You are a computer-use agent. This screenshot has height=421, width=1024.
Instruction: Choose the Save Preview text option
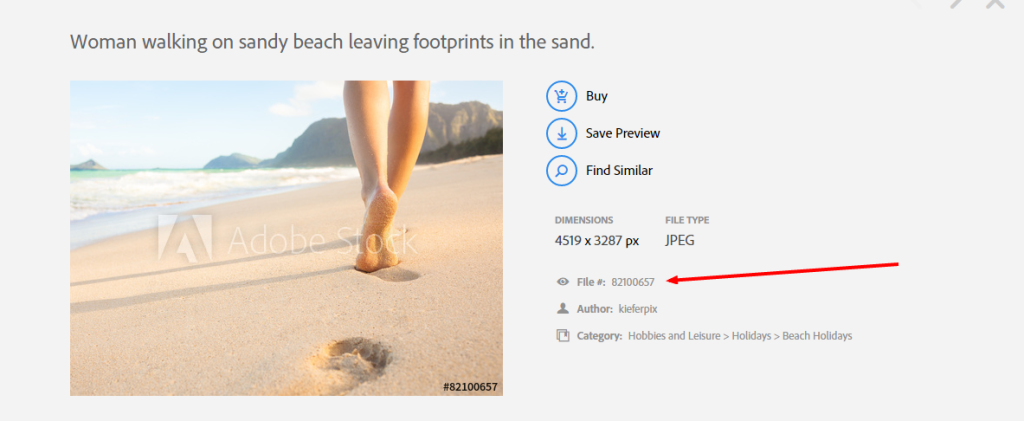[623, 133]
